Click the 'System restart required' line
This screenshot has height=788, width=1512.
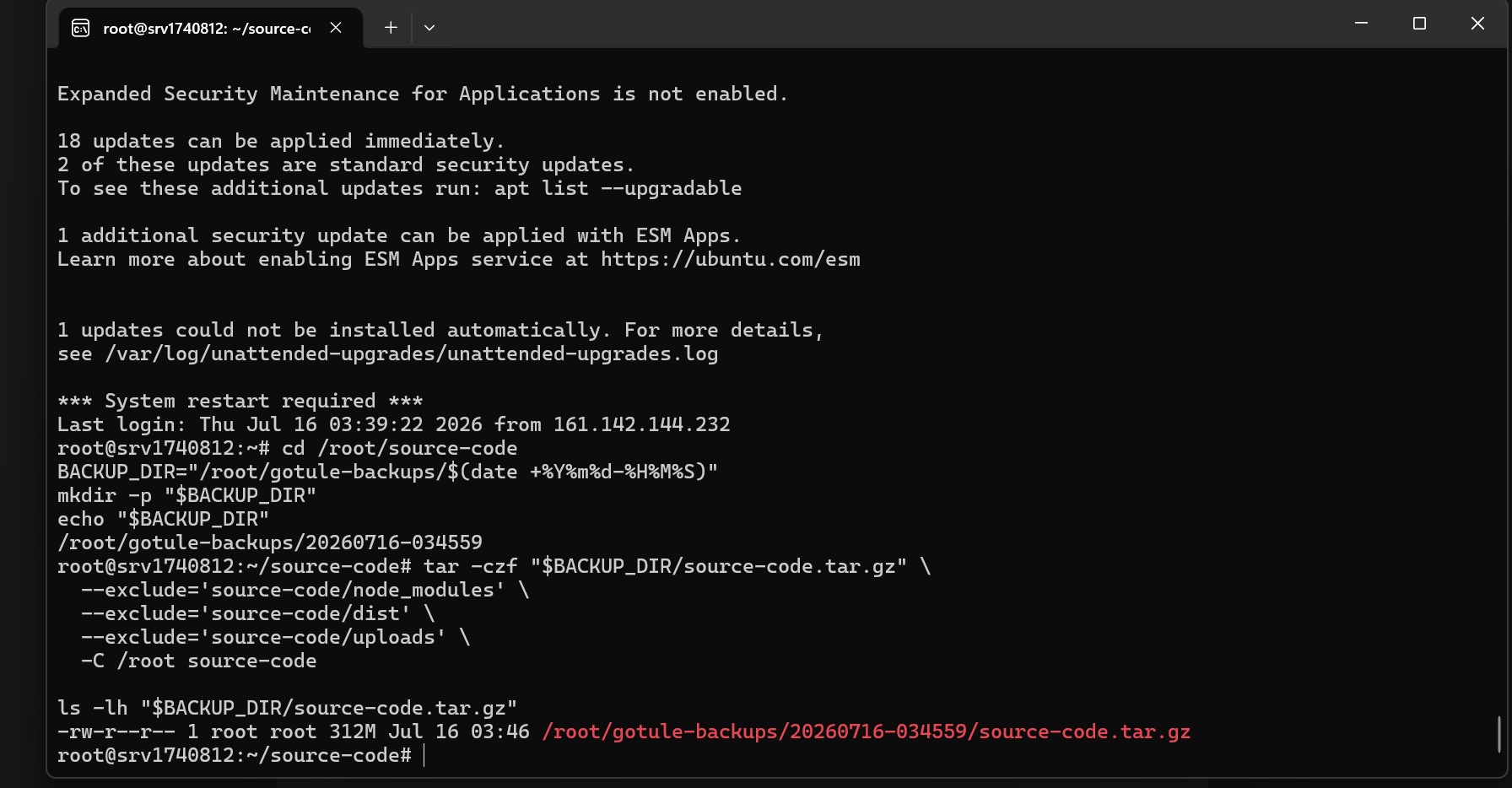click(x=240, y=401)
